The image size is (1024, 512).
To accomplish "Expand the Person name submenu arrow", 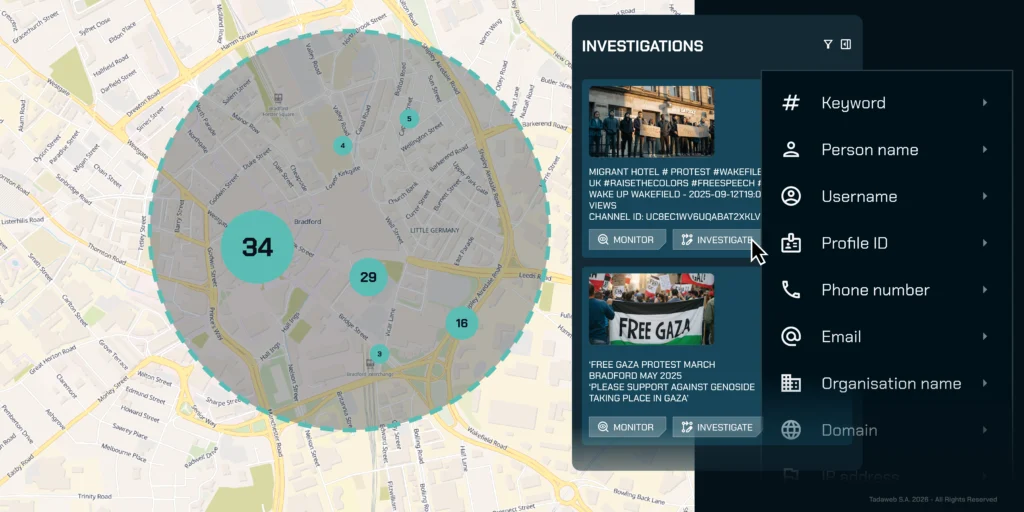I will [x=985, y=150].
